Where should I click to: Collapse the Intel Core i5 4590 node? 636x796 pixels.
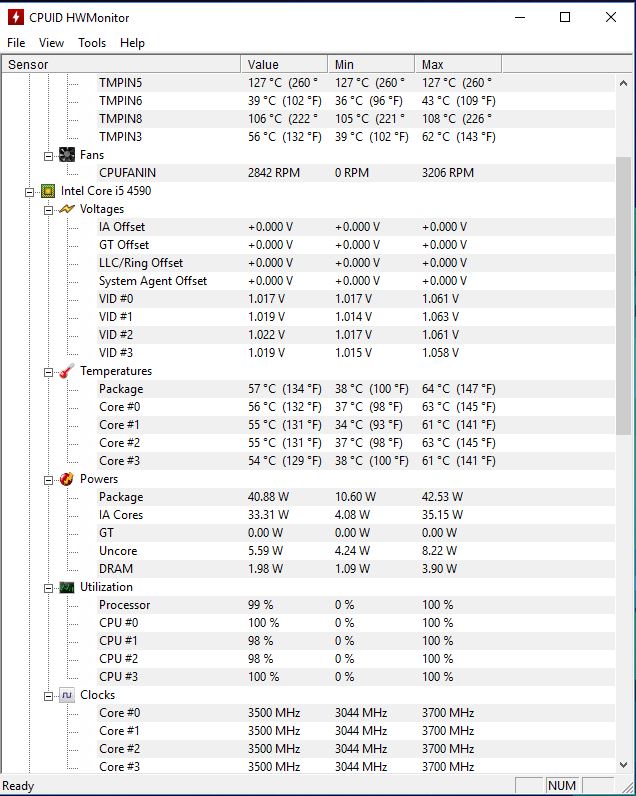pos(29,192)
